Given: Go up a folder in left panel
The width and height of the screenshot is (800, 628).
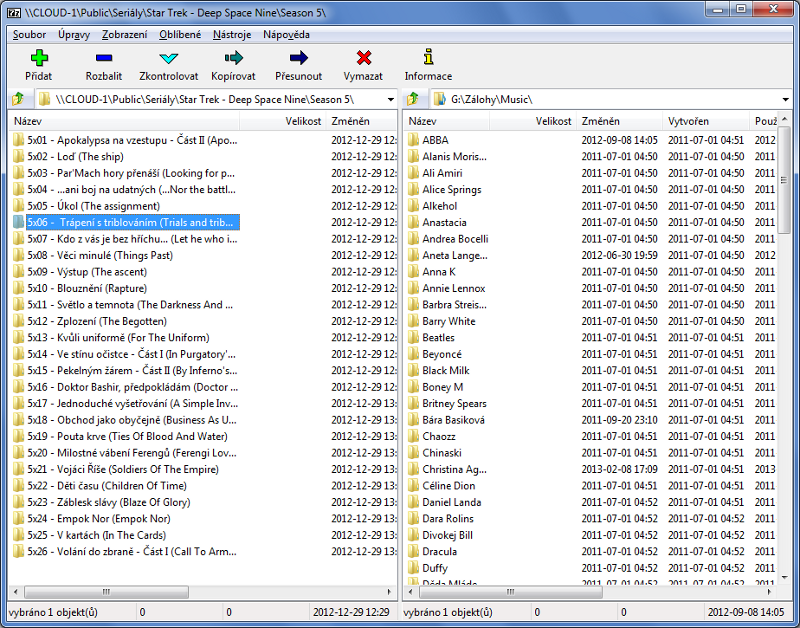Looking at the screenshot, I should point(17,100).
